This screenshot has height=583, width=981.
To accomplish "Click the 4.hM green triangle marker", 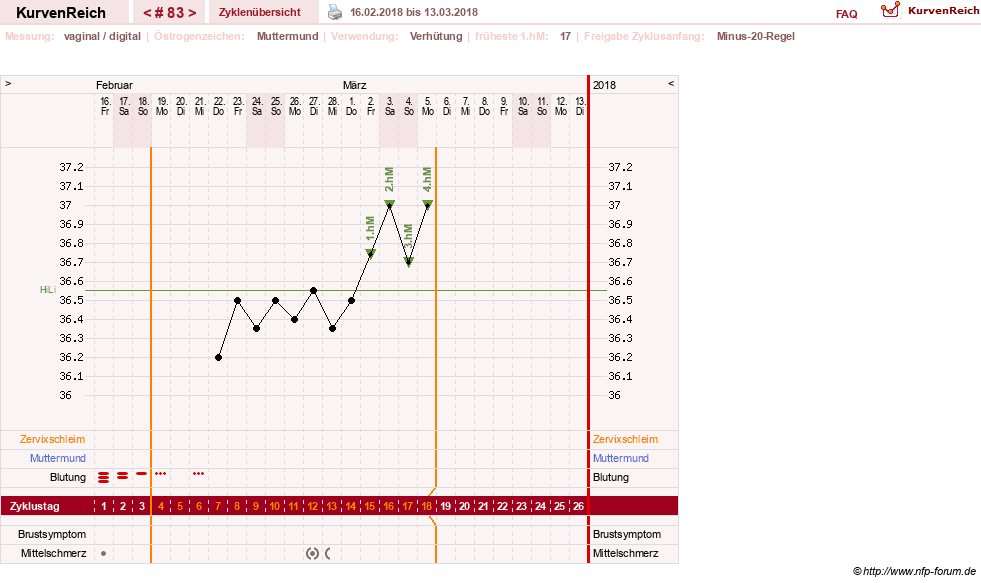I will point(427,204).
